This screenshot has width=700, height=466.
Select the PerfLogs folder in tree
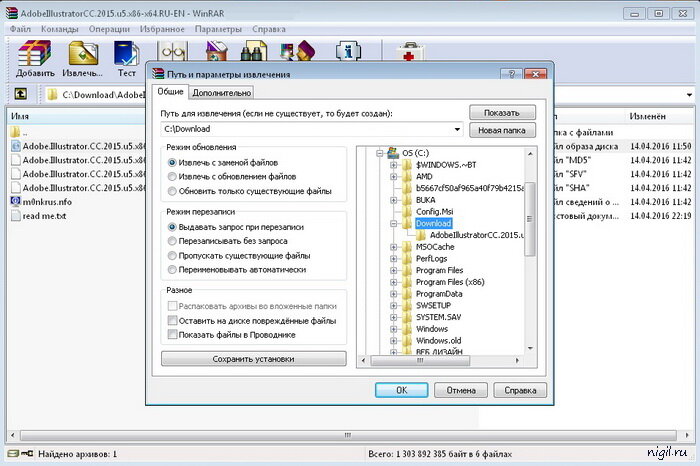pos(431,258)
